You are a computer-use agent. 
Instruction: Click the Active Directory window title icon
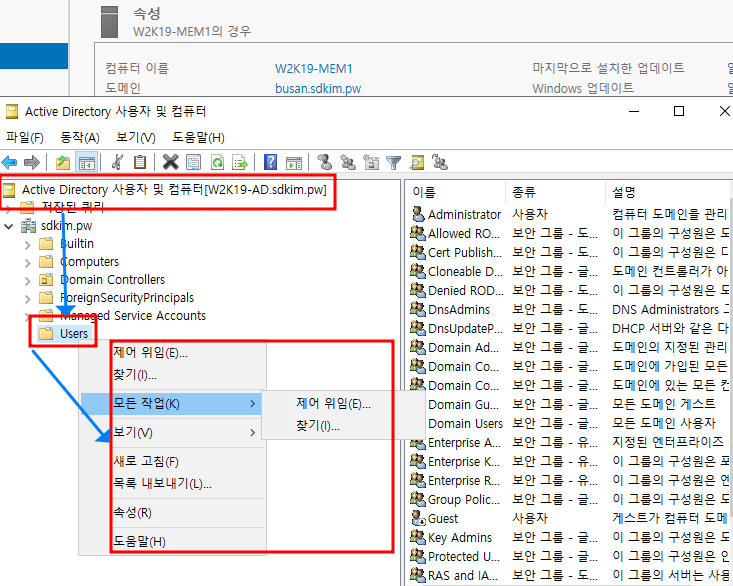tap(12, 112)
